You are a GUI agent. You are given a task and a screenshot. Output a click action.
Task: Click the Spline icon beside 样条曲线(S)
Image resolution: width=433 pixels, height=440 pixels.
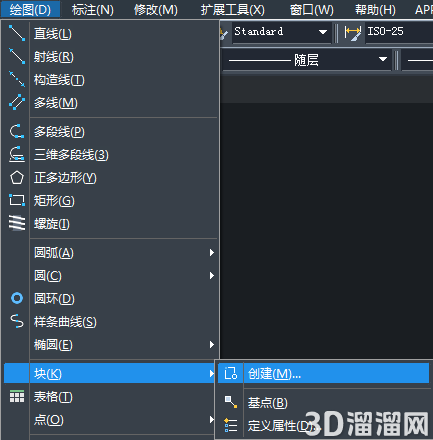coord(17,321)
